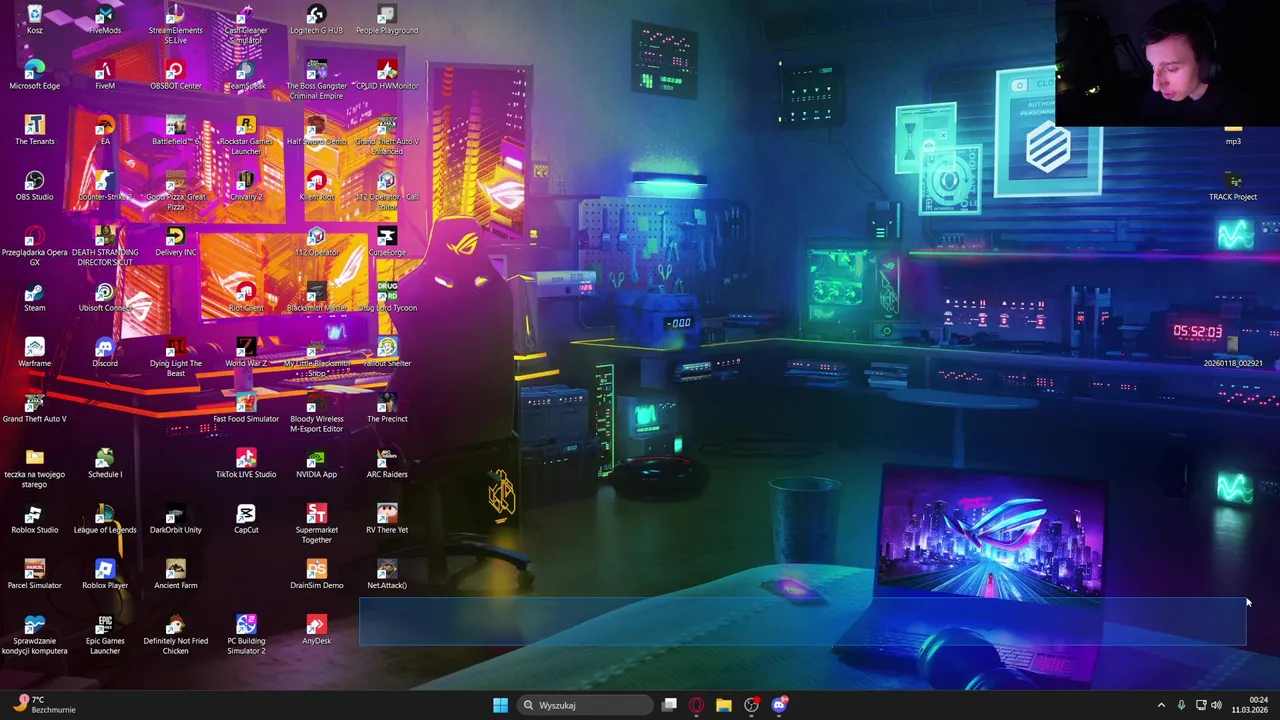Select the Parcel Simulator shortcut
1280x720 pixels.
coord(35,575)
